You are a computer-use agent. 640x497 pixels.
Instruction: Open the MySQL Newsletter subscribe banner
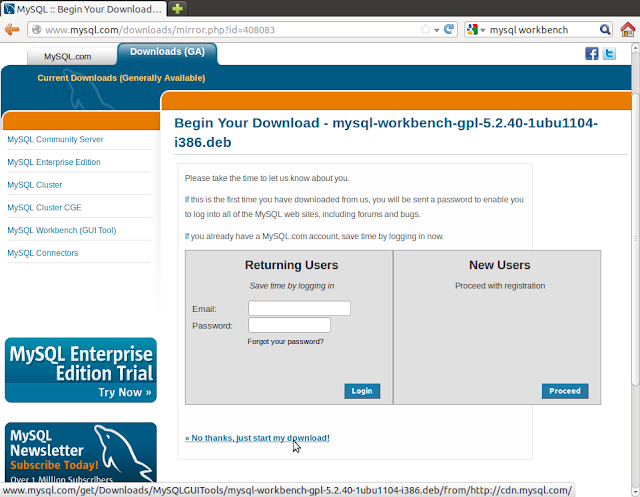click(81, 453)
